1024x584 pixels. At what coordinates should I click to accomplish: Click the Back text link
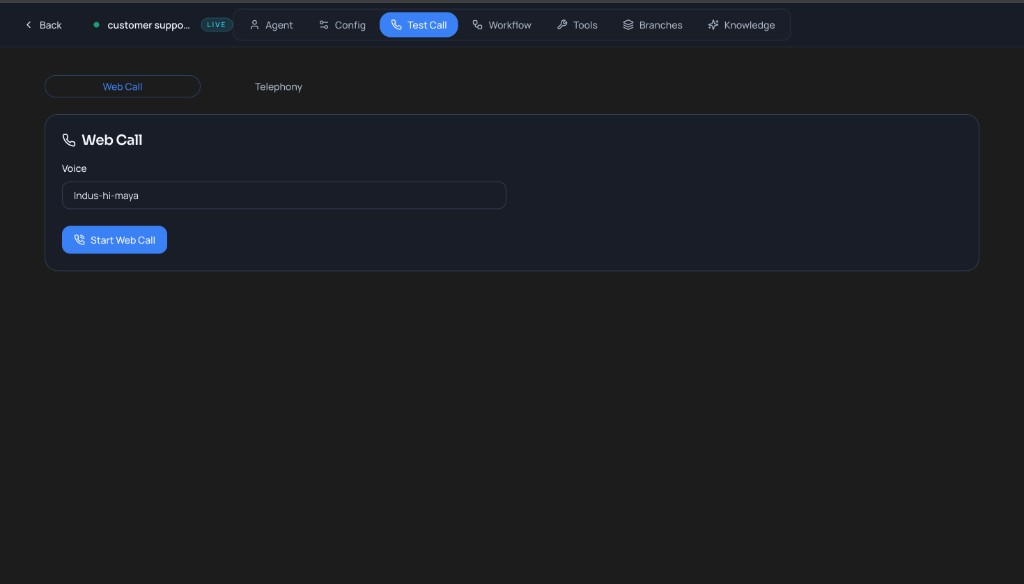point(50,25)
